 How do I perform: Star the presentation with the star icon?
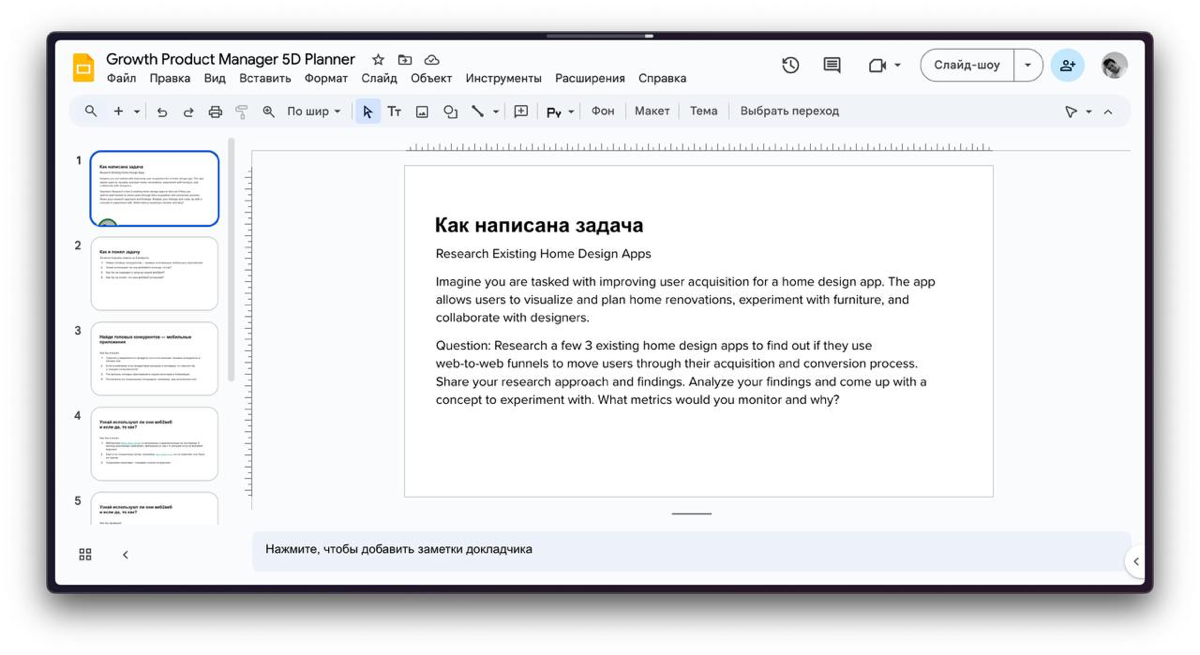[x=378, y=60]
